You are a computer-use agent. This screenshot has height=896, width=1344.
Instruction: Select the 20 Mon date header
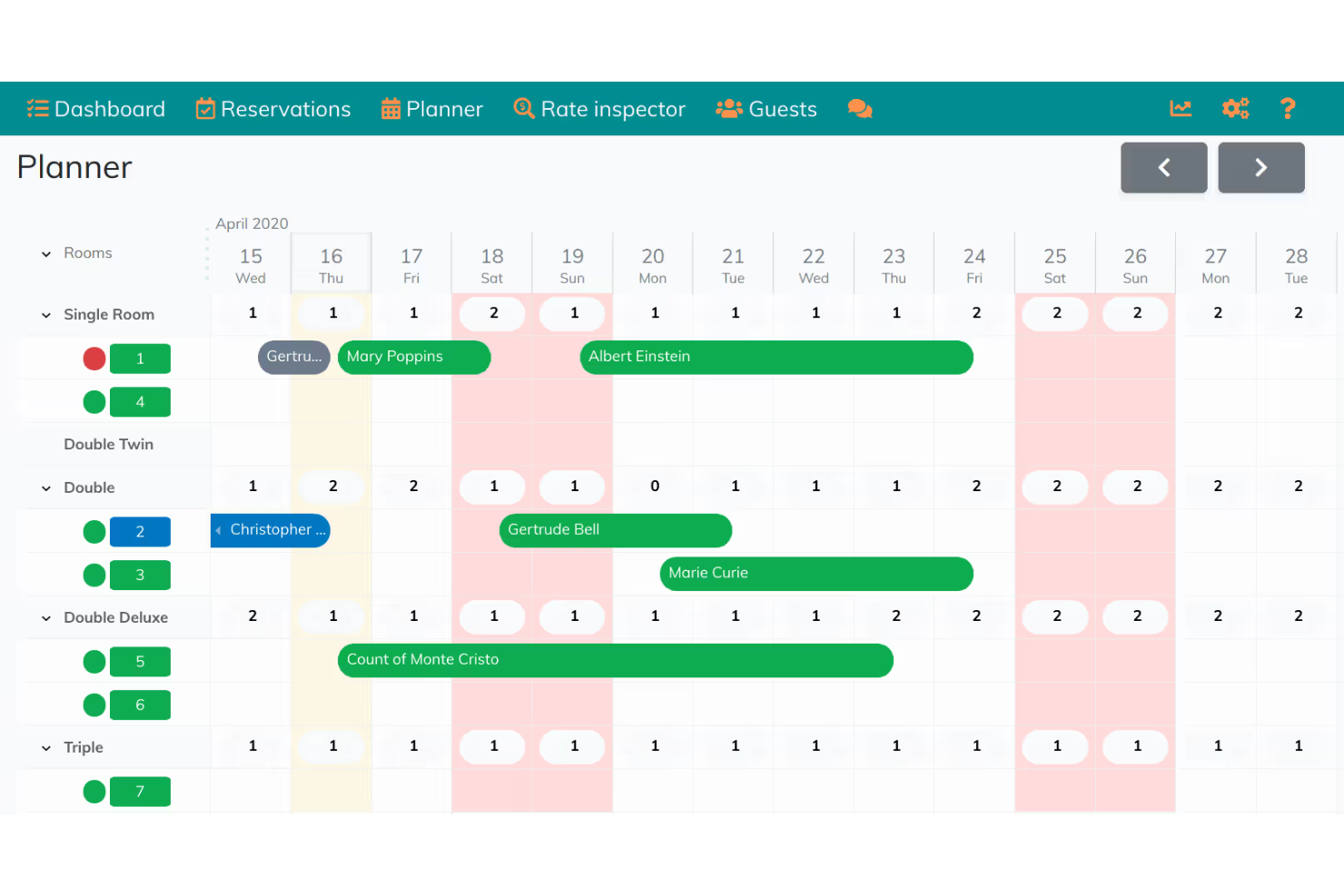(x=653, y=265)
